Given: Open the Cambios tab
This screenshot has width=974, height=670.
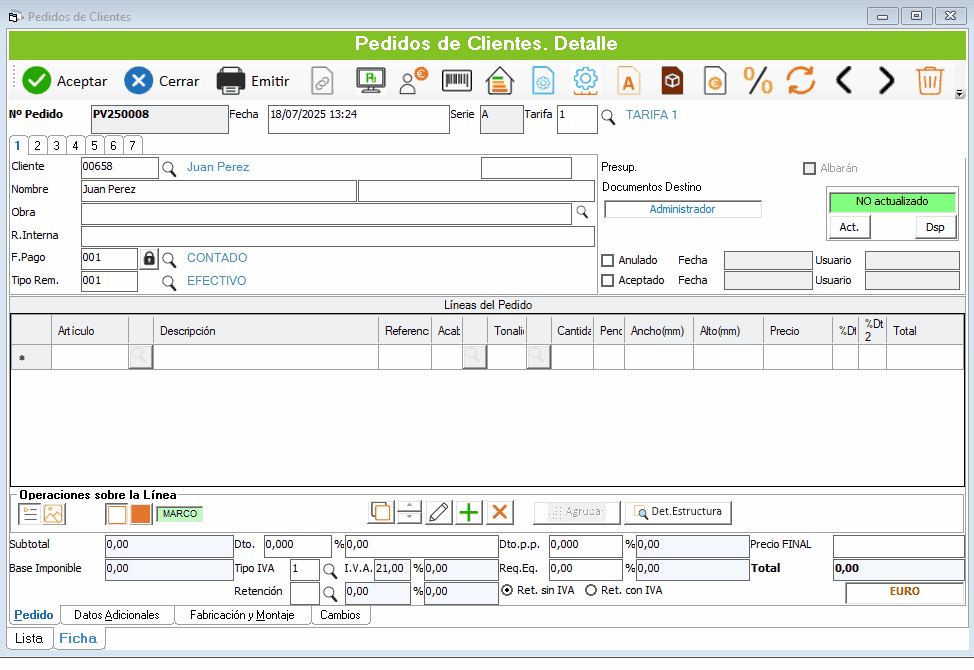Looking at the screenshot, I should [x=340, y=615].
